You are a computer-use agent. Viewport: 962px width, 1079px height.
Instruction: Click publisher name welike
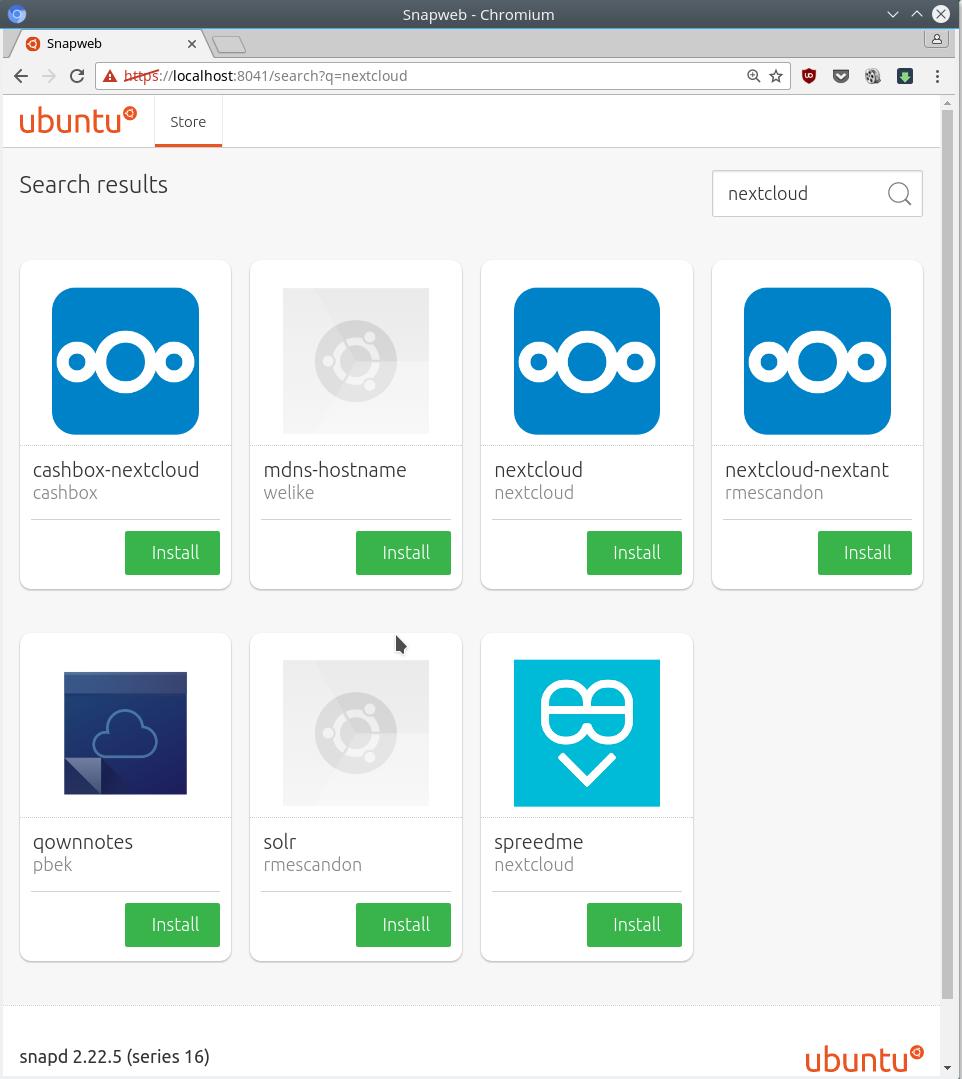(x=289, y=493)
